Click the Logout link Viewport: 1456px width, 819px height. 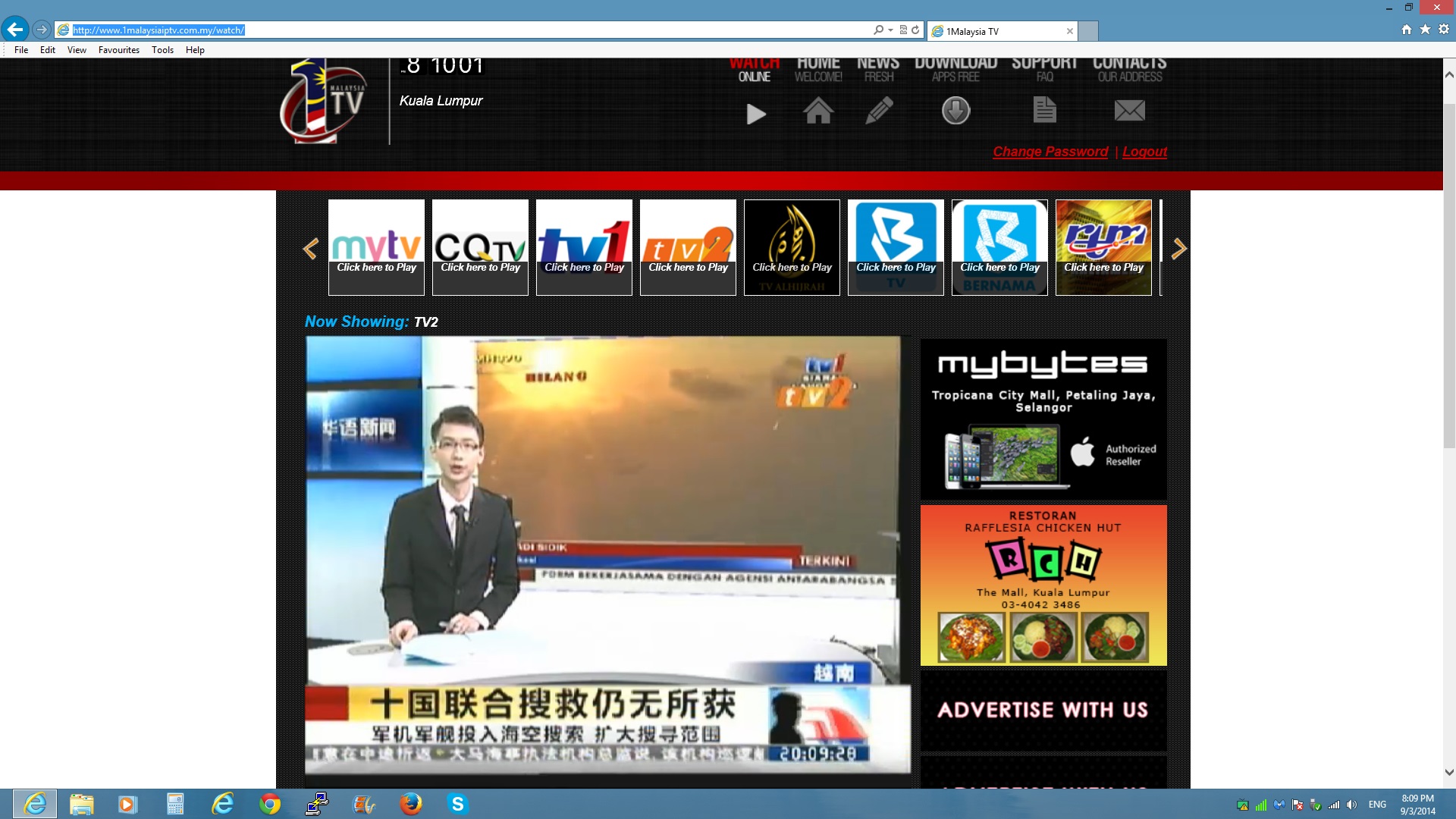(1144, 152)
